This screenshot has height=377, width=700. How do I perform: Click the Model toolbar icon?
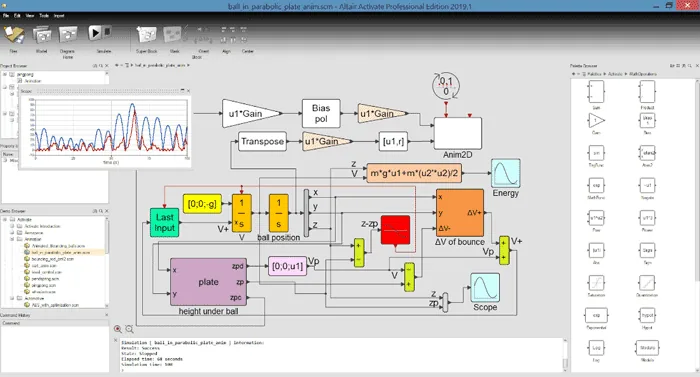coord(42,35)
